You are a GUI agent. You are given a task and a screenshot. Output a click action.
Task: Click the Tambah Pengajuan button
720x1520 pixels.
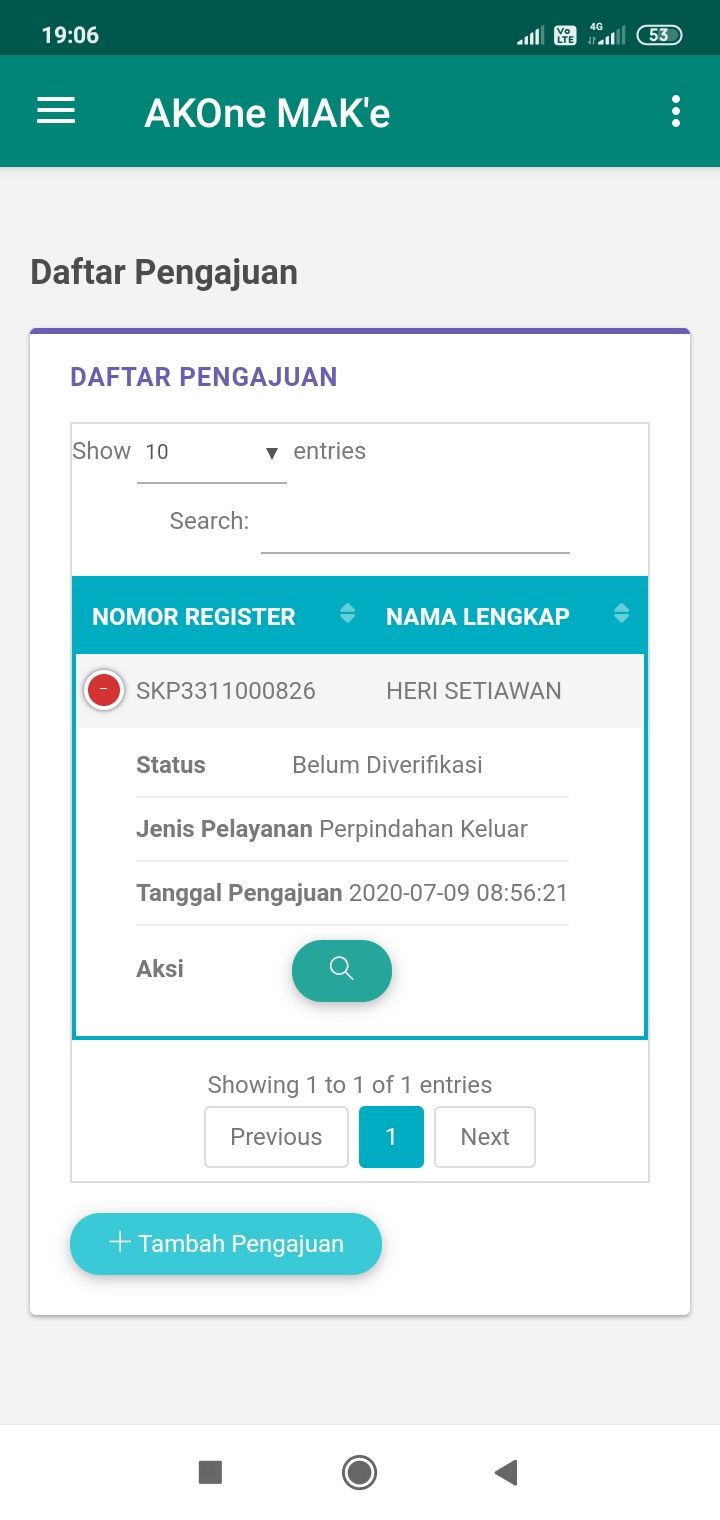pyautogui.click(x=226, y=1244)
